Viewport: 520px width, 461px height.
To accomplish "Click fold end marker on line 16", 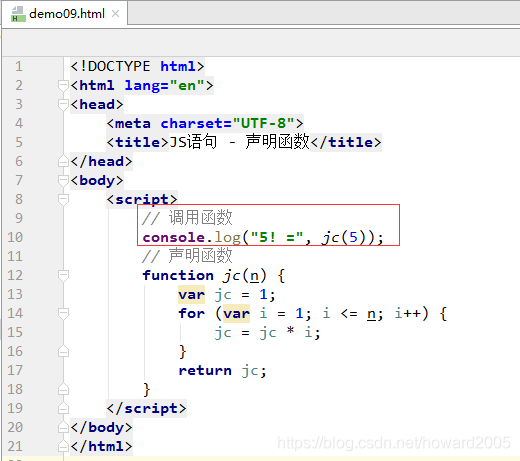I will [x=63, y=351].
